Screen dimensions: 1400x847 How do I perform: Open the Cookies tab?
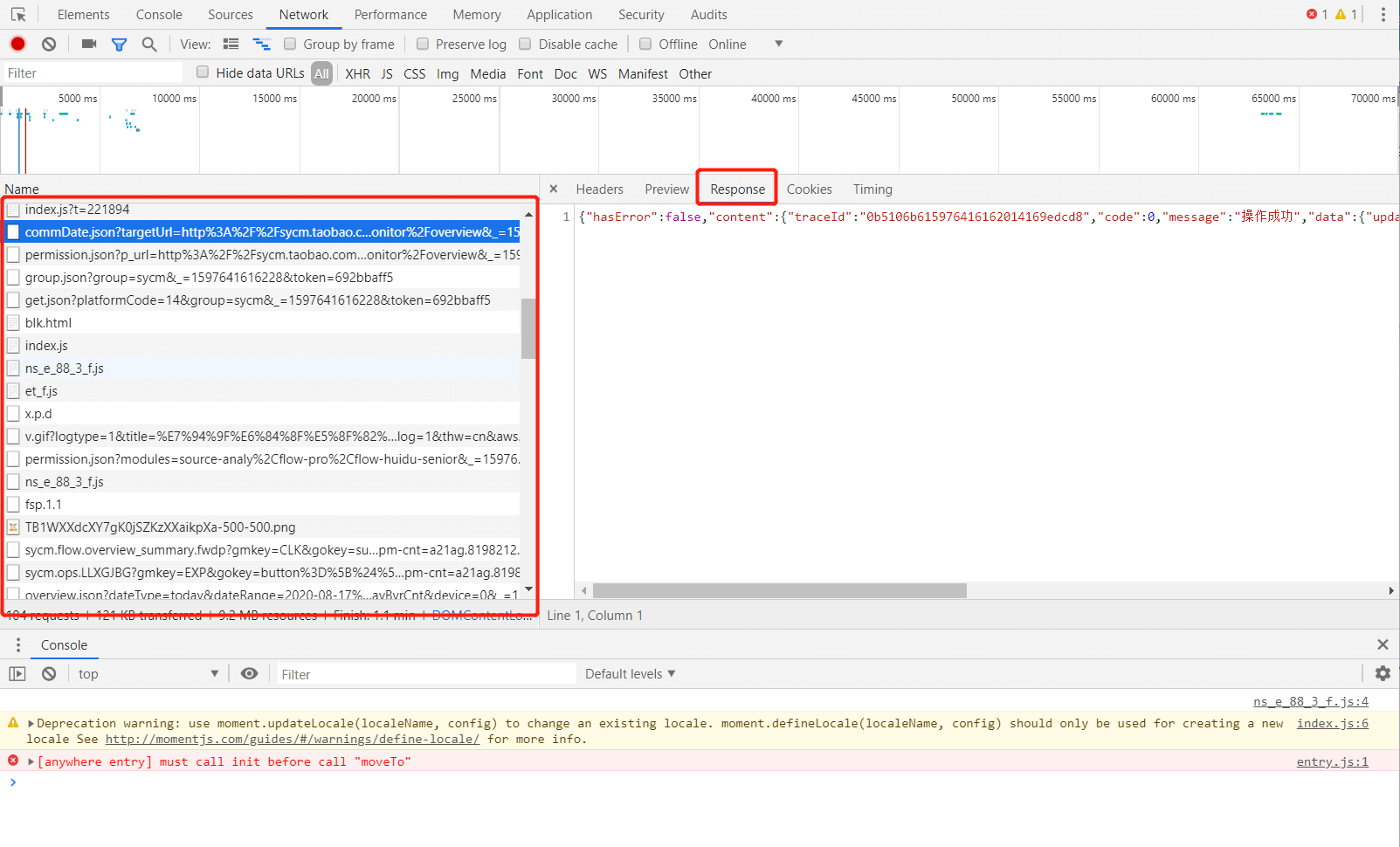pos(810,189)
